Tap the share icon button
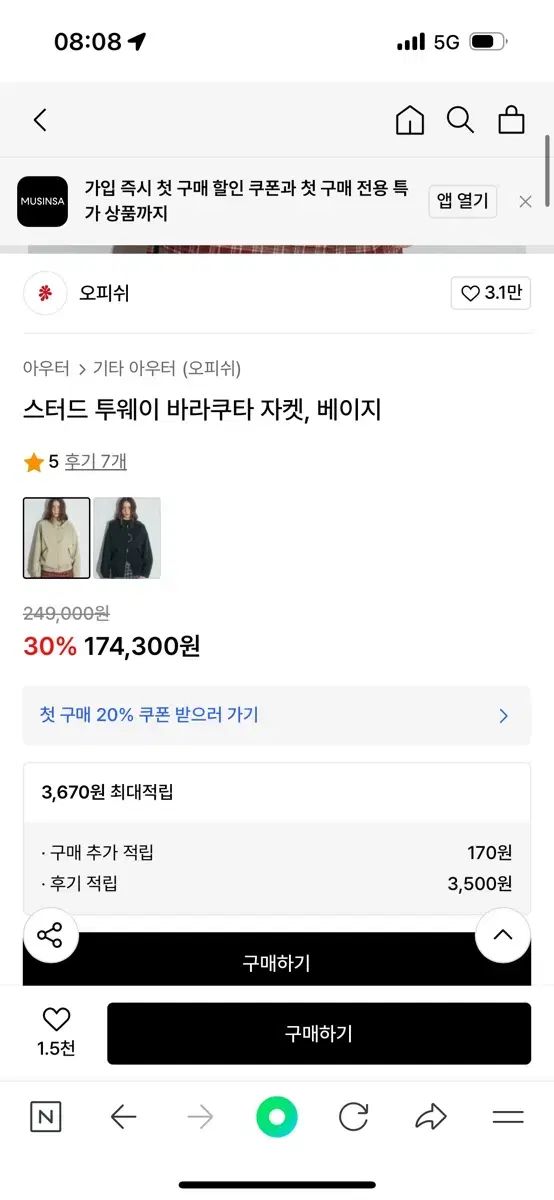This screenshot has height=1200, width=554. 49,936
